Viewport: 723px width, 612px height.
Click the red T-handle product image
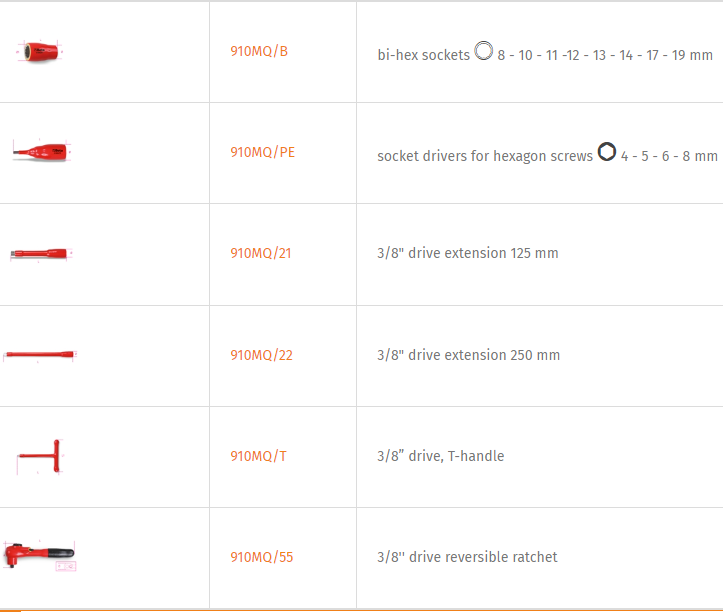point(42,457)
